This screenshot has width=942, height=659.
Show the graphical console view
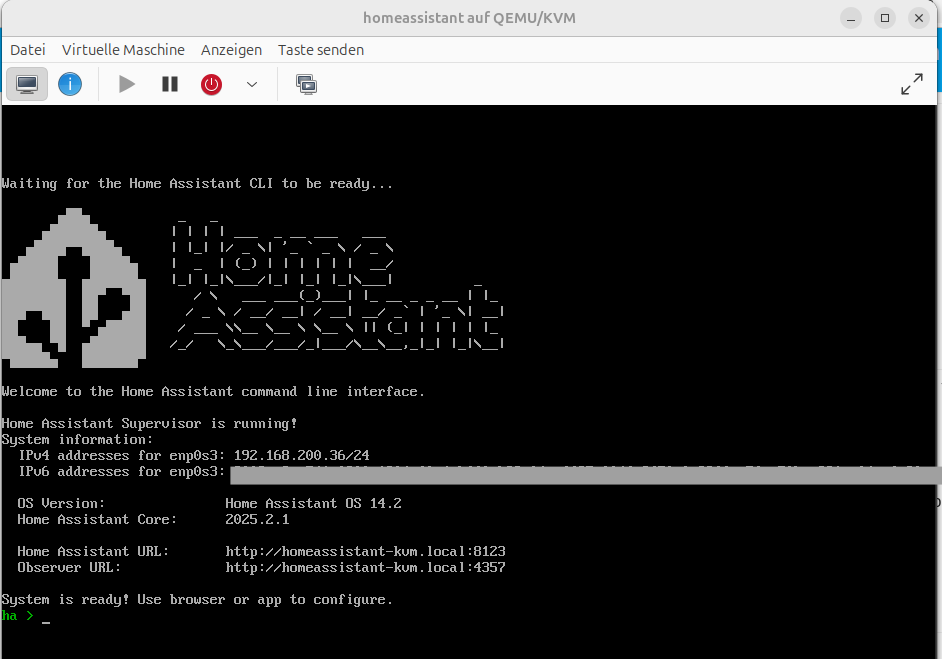(27, 84)
